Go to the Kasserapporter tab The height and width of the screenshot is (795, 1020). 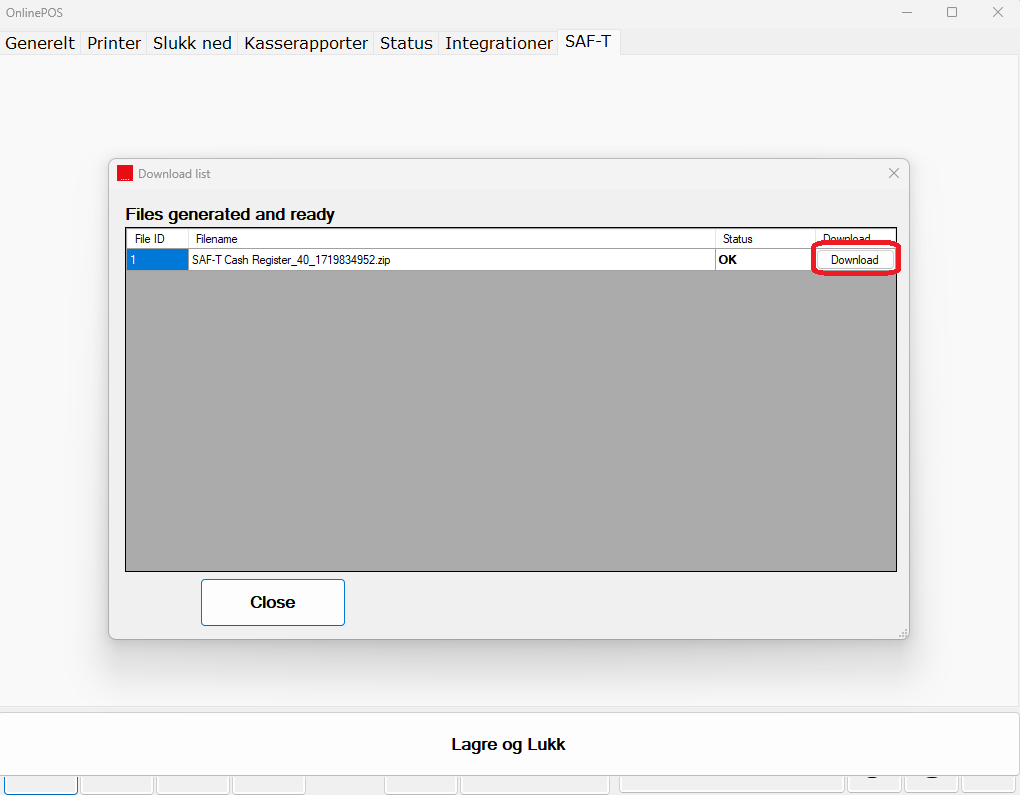pyautogui.click(x=306, y=43)
